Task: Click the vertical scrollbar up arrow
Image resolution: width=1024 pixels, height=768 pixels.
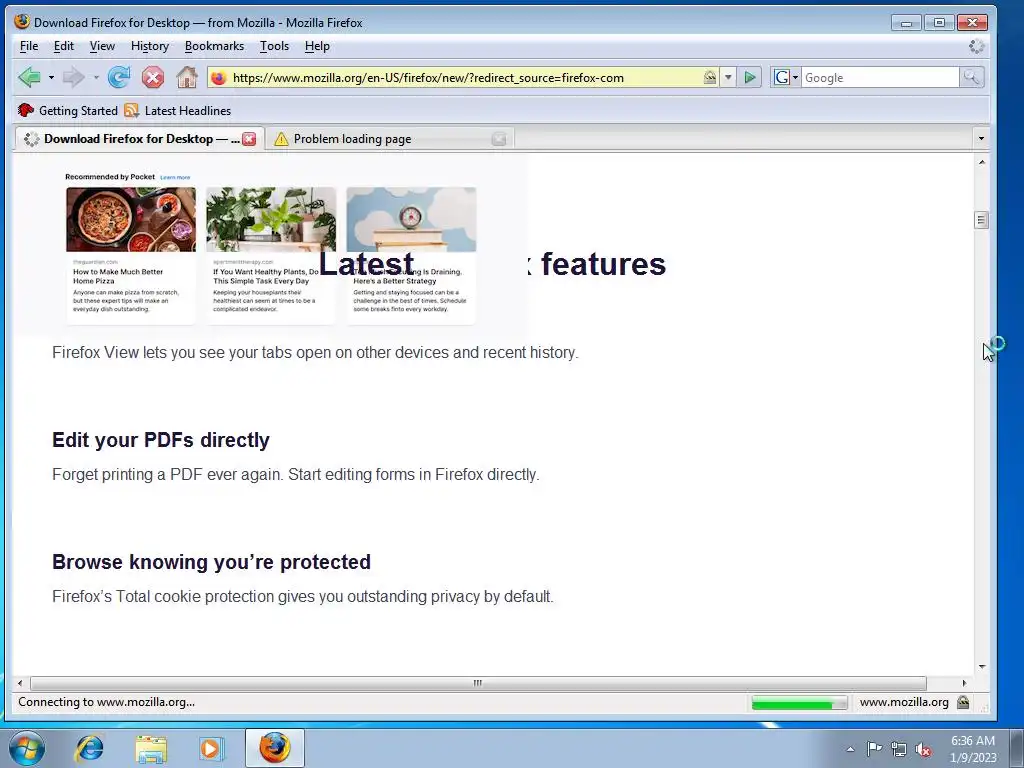Action: [x=981, y=162]
